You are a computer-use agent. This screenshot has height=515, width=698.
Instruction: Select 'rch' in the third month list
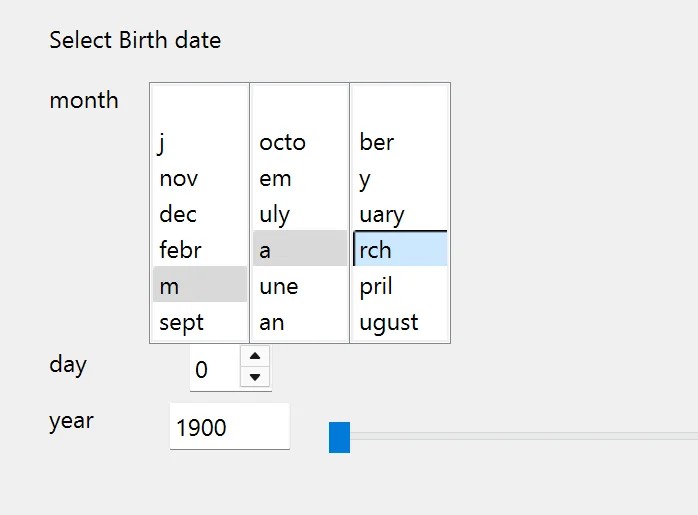[399, 250]
